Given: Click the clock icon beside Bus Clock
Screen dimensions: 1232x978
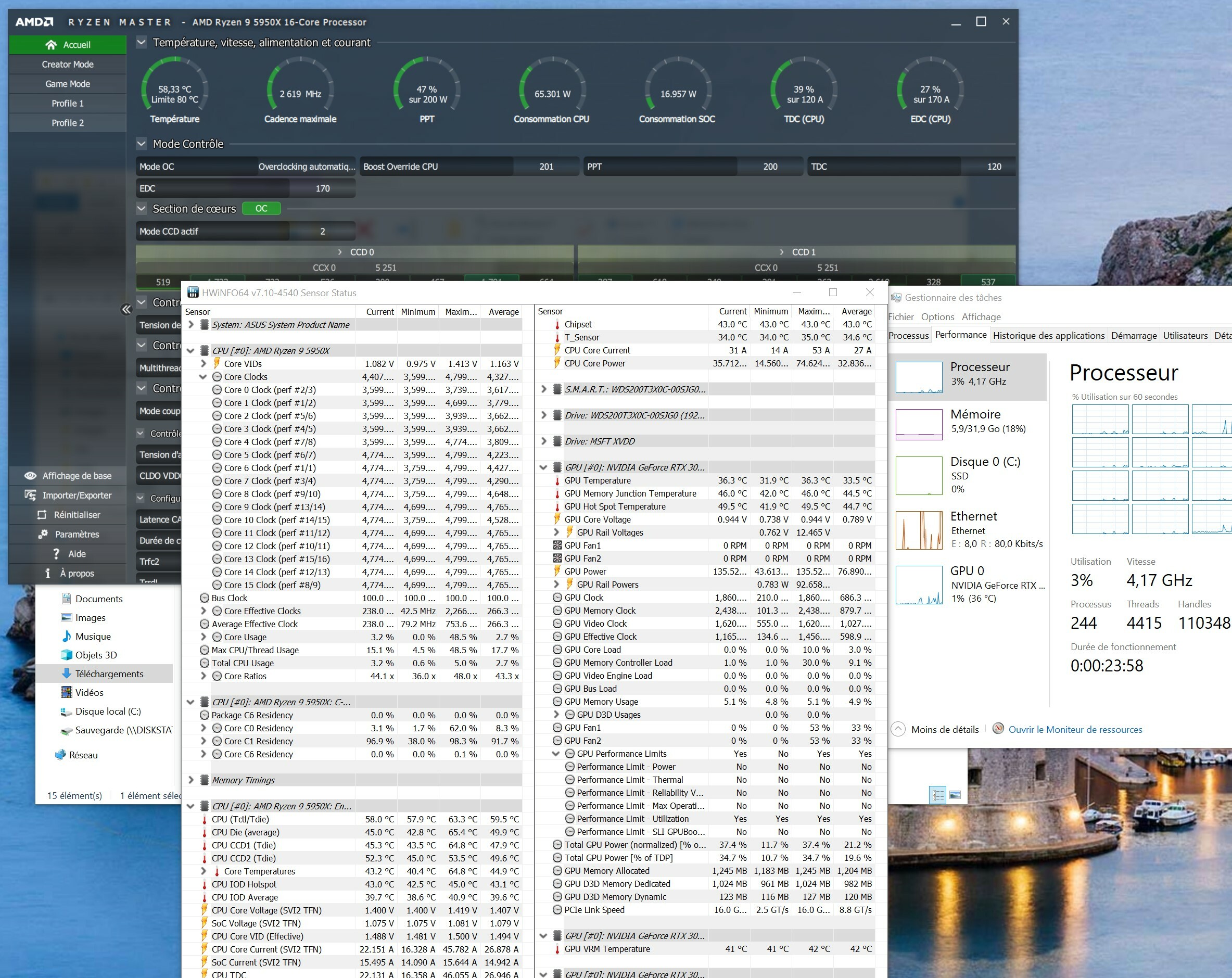Looking at the screenshot, I should tap(205, 598).
